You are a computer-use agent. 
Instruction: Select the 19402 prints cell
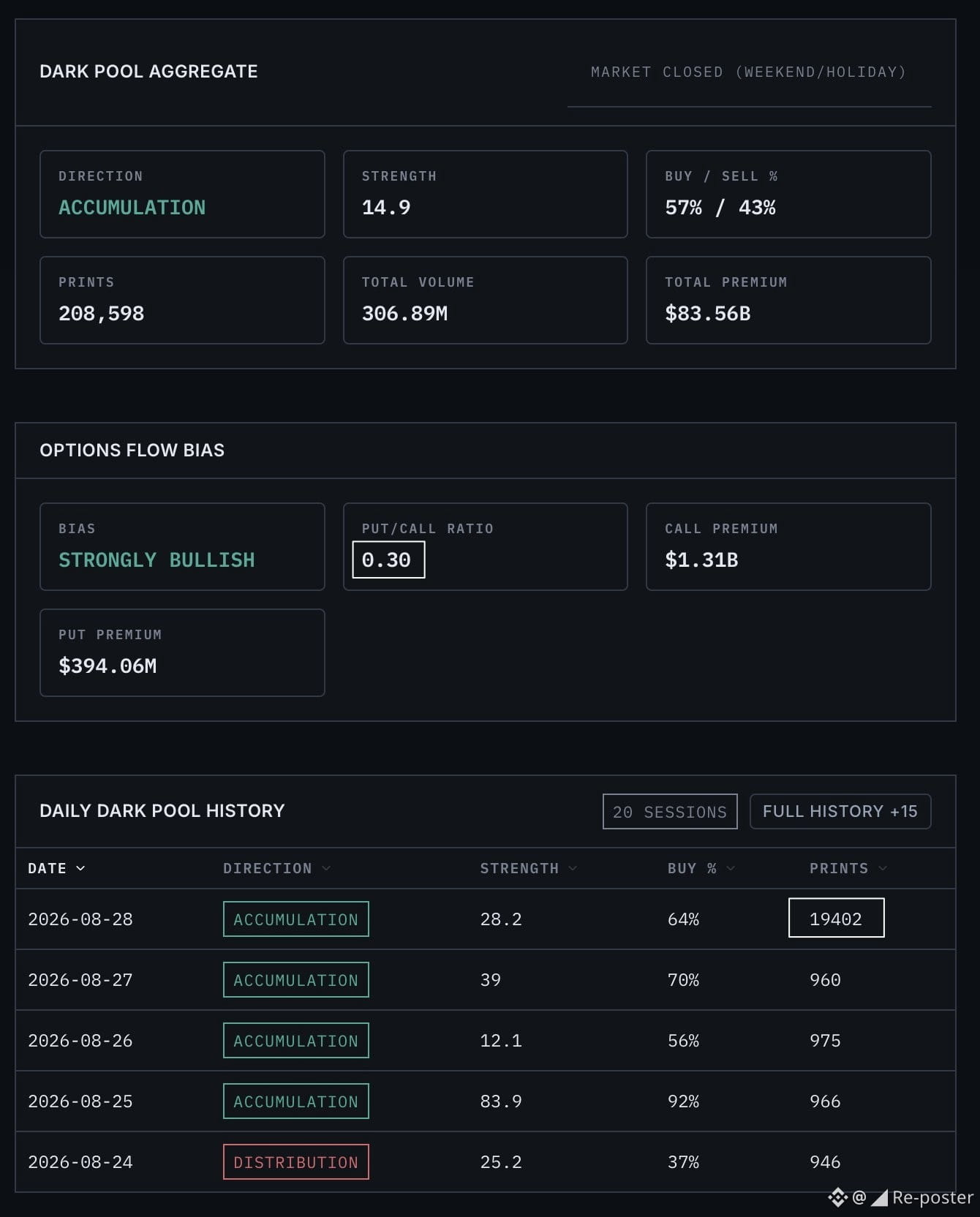(836, 918)
